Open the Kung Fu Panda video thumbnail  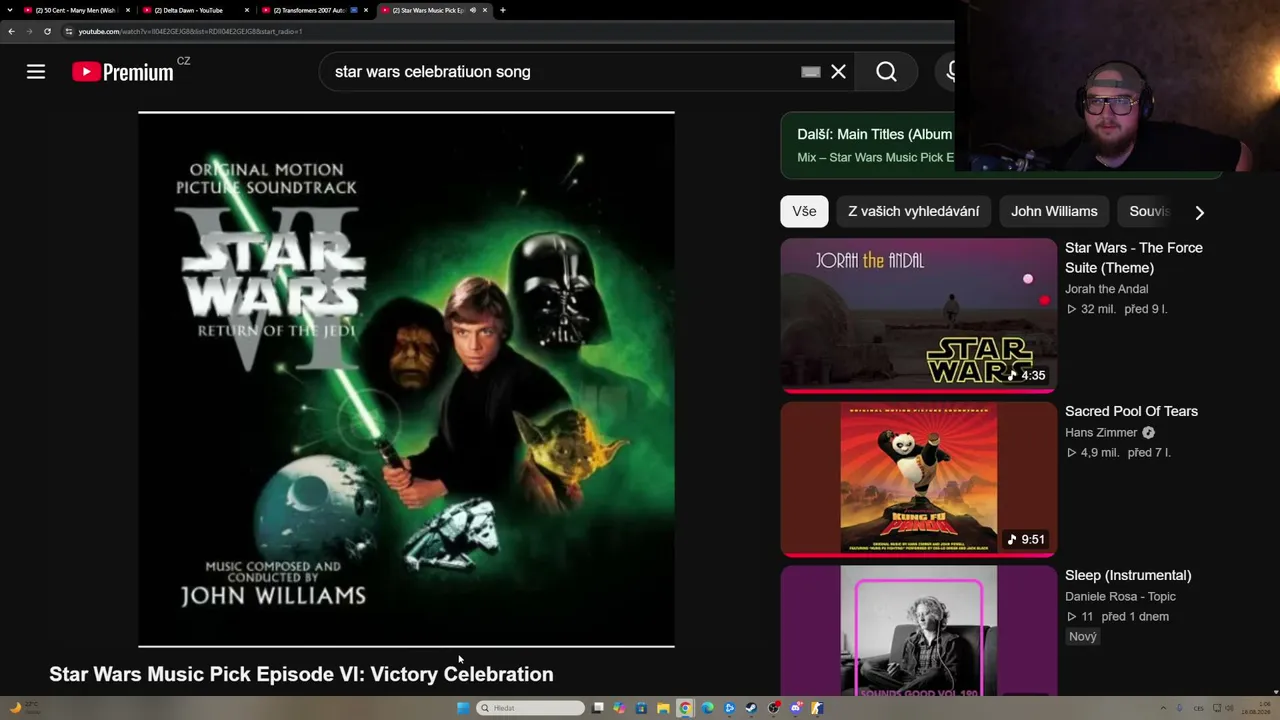pyautogui.click(x=918, y=479)
